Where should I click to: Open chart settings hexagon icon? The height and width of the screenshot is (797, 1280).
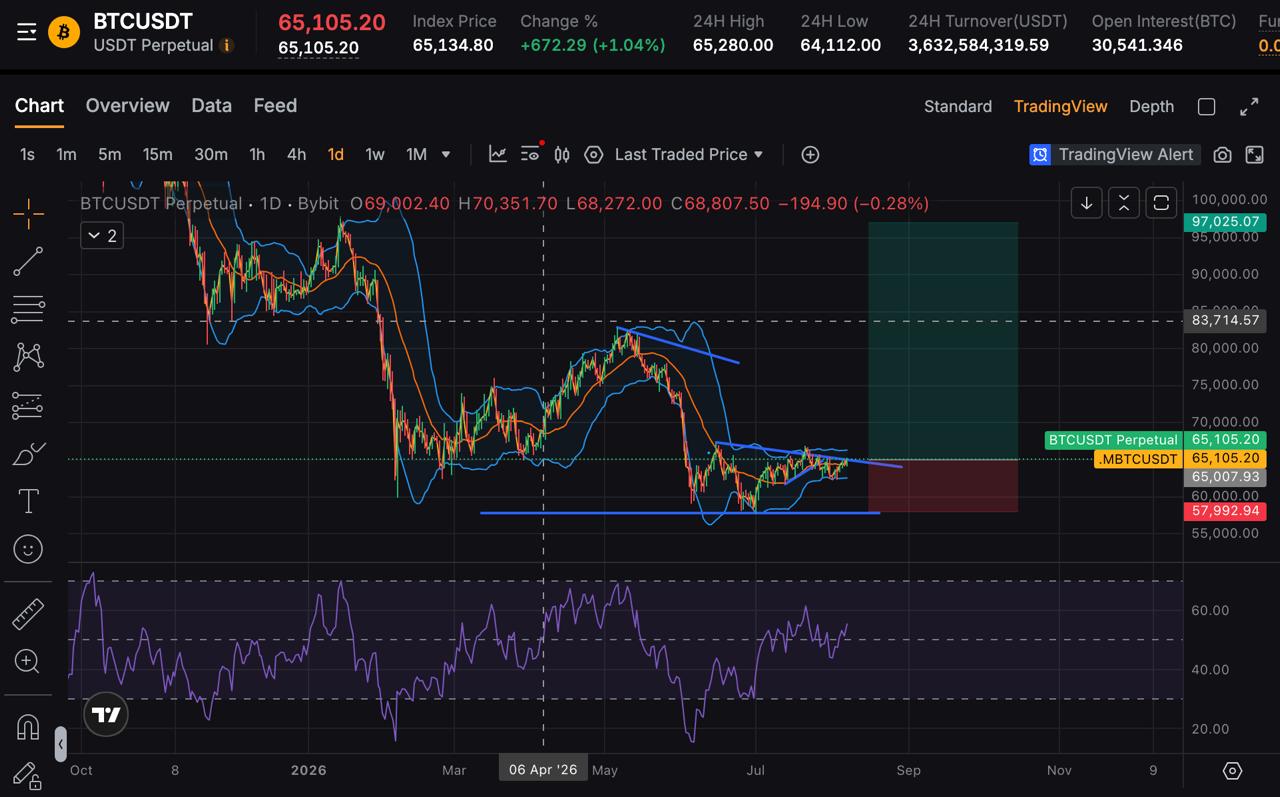pyautogui.click(x=594, y=154)
